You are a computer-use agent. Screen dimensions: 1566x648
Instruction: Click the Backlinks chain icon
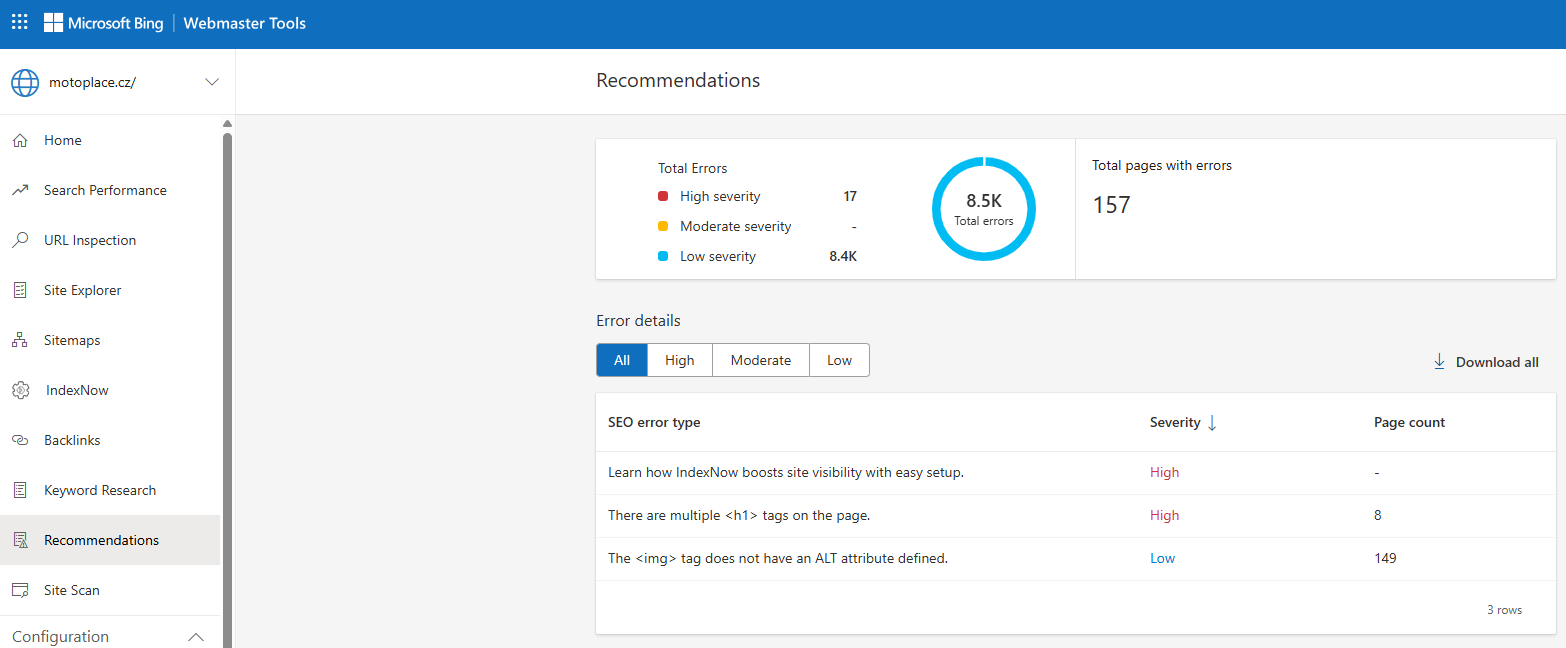pyautogui.click(x=20, y=440)
